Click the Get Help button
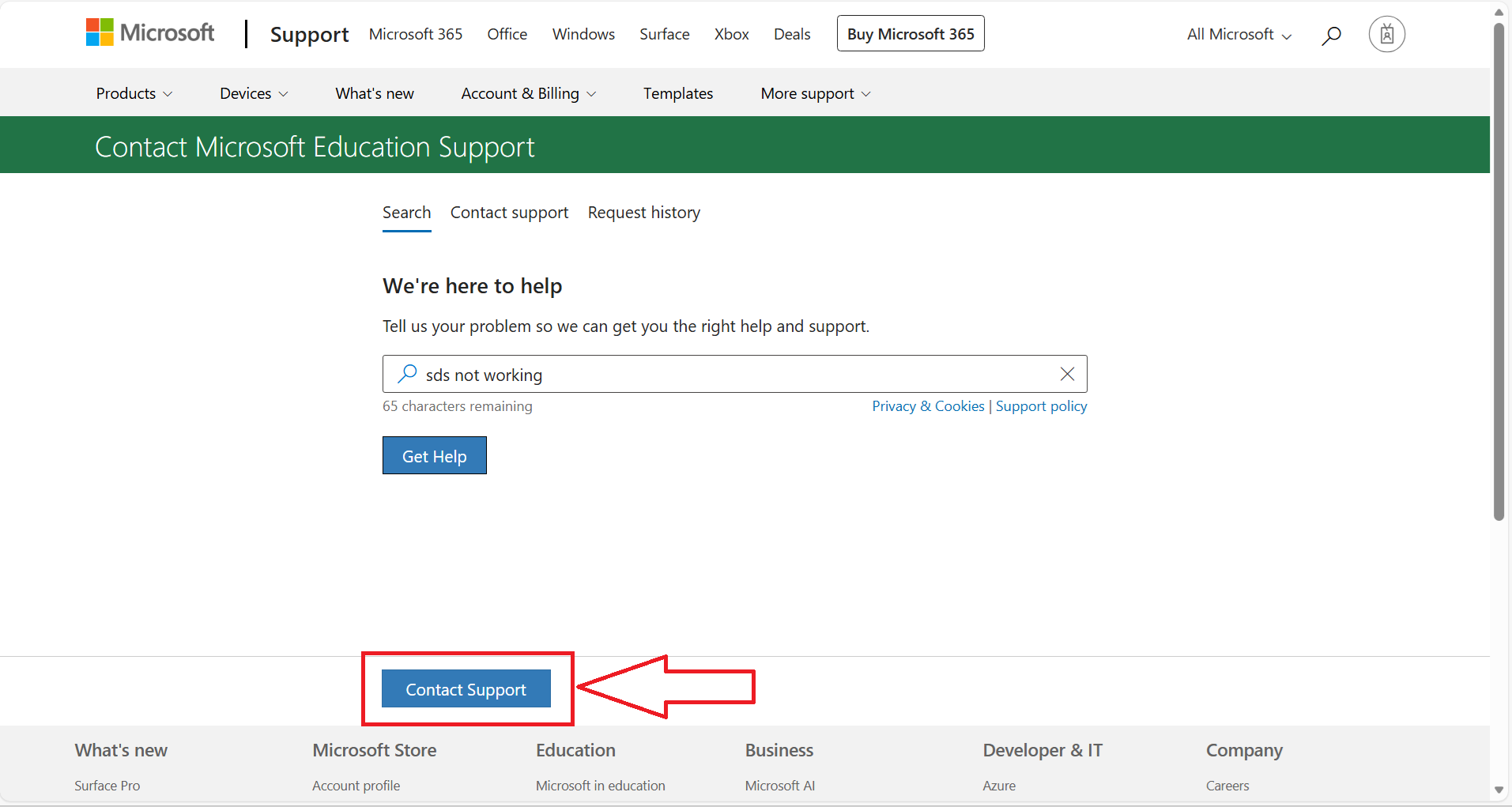This screenshot has height=807, width=1512. pos(435,455)
